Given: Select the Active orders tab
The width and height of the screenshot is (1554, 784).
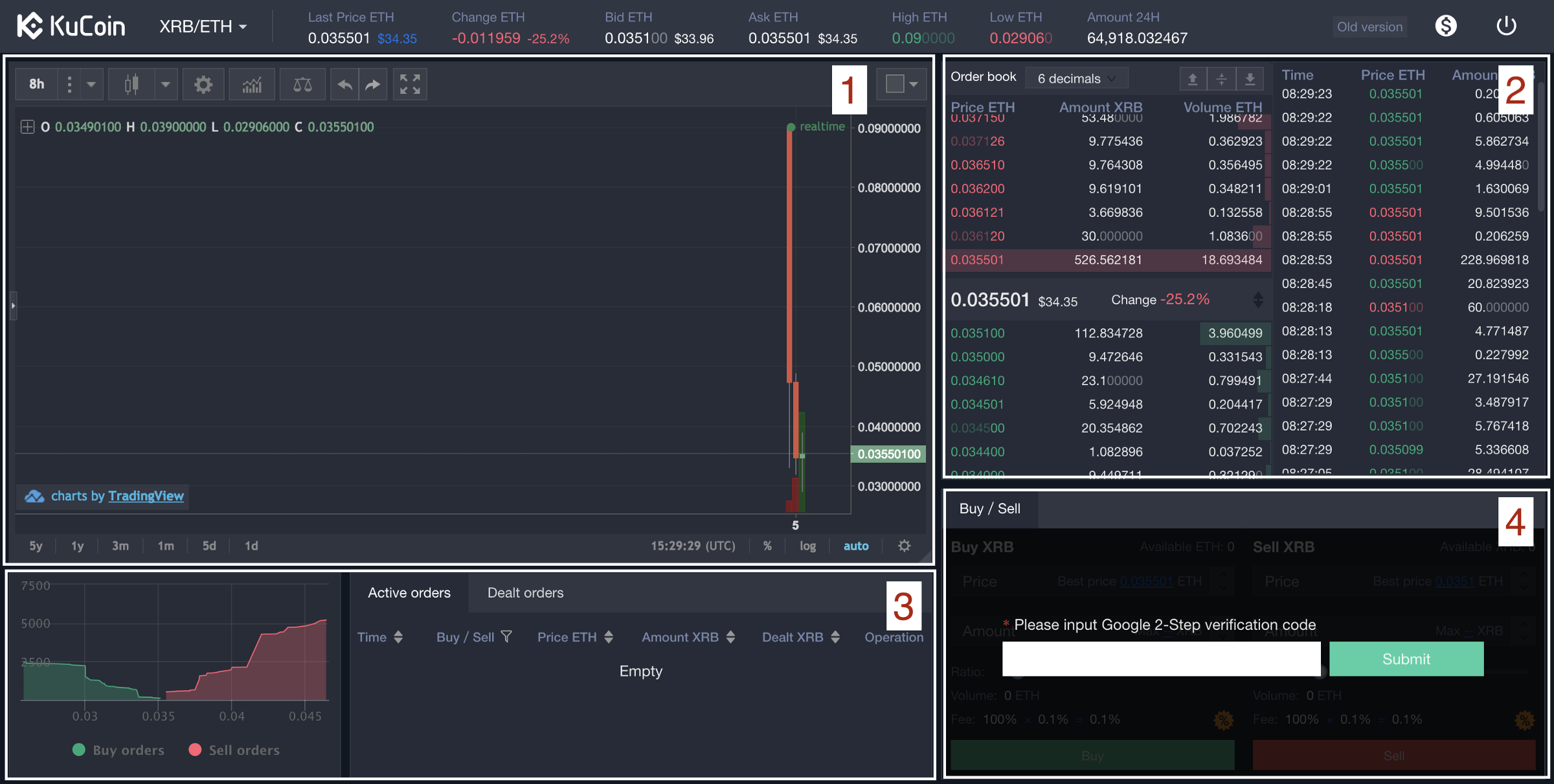Looking at the screenshot, I should pos(409,593).
